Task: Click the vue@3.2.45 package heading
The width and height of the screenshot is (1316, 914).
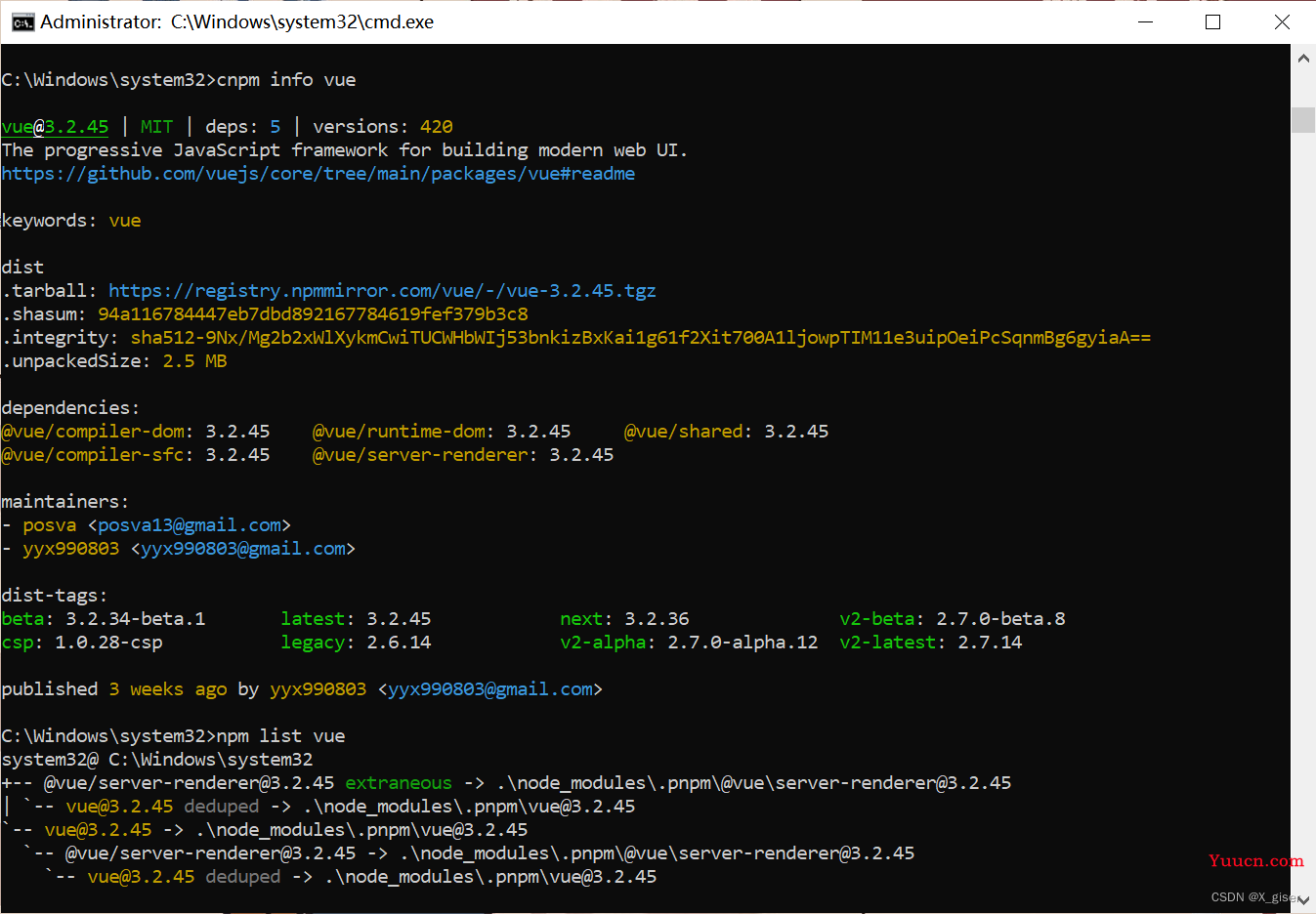Action: tap(56, 127)
